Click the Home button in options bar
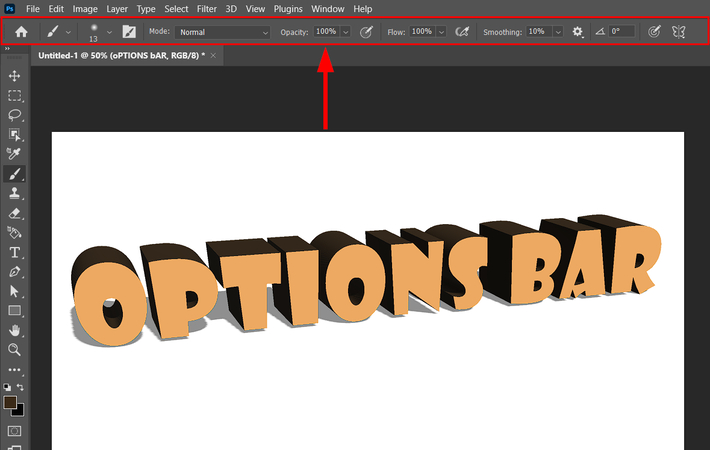This screenshot has width=710, height=450. pos(21,32)
